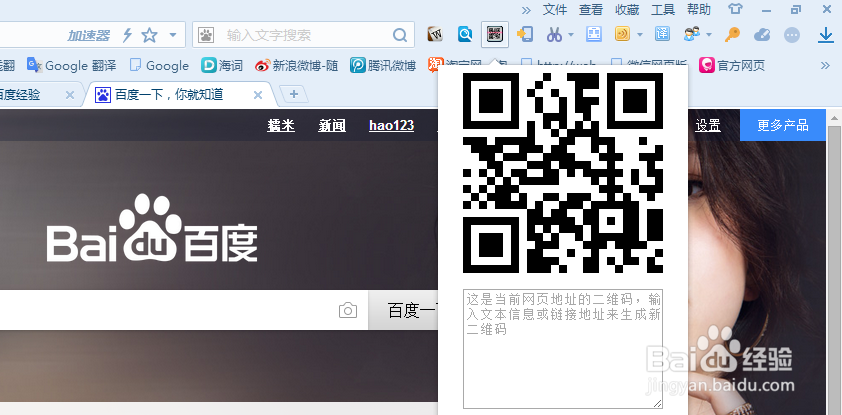
Task: Expand the orange extension dropdown arrow
Action: click(640, 35)
